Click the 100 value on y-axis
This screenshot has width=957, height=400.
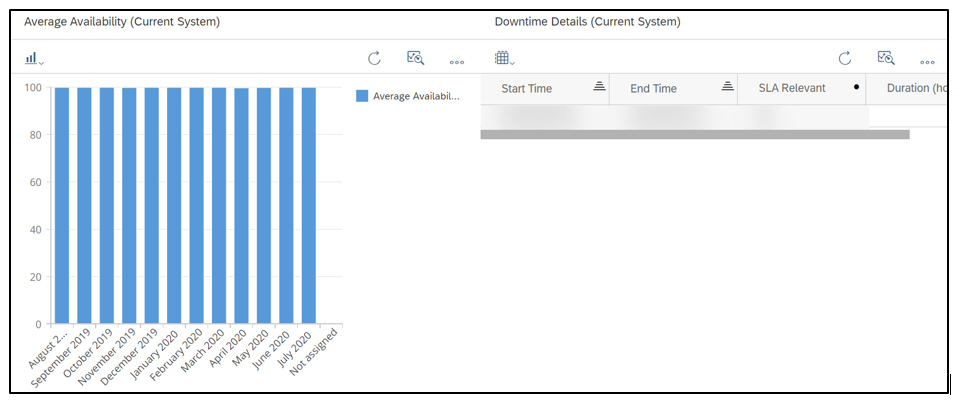point(34,87)
